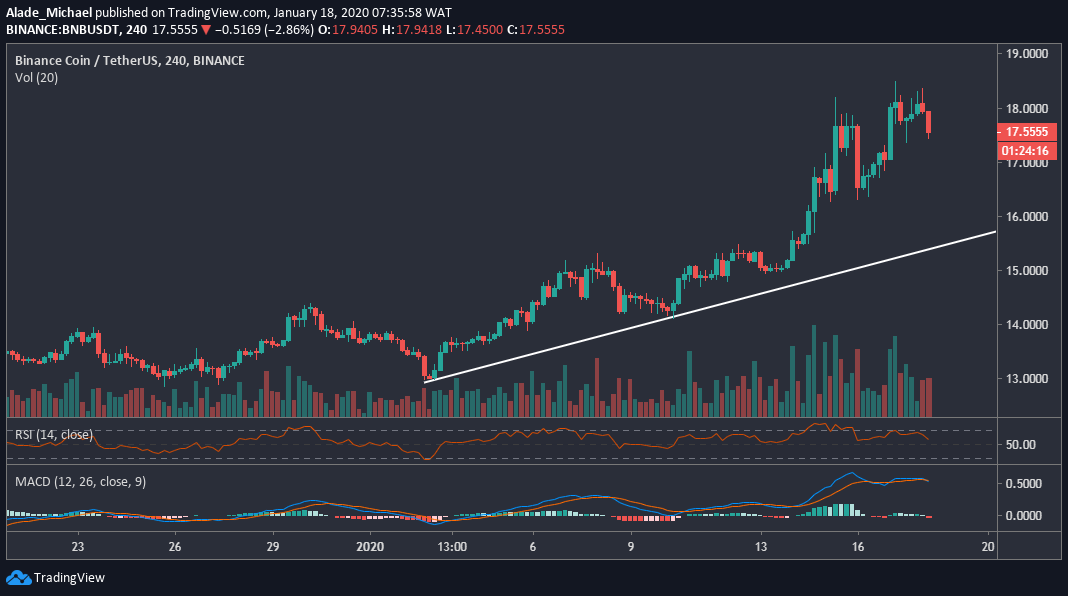Click the chart legend header row
The image size is (1068, 596).
(128, 60)
